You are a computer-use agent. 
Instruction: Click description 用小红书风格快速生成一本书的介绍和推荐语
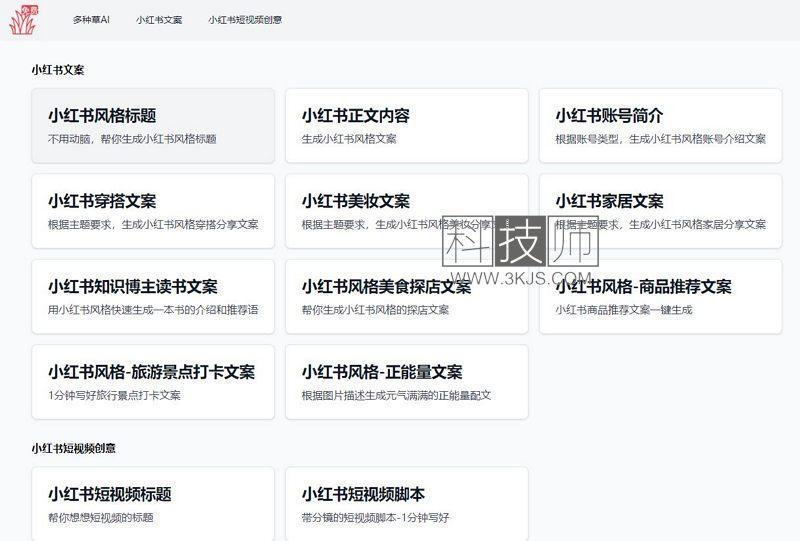coord(153,310)
